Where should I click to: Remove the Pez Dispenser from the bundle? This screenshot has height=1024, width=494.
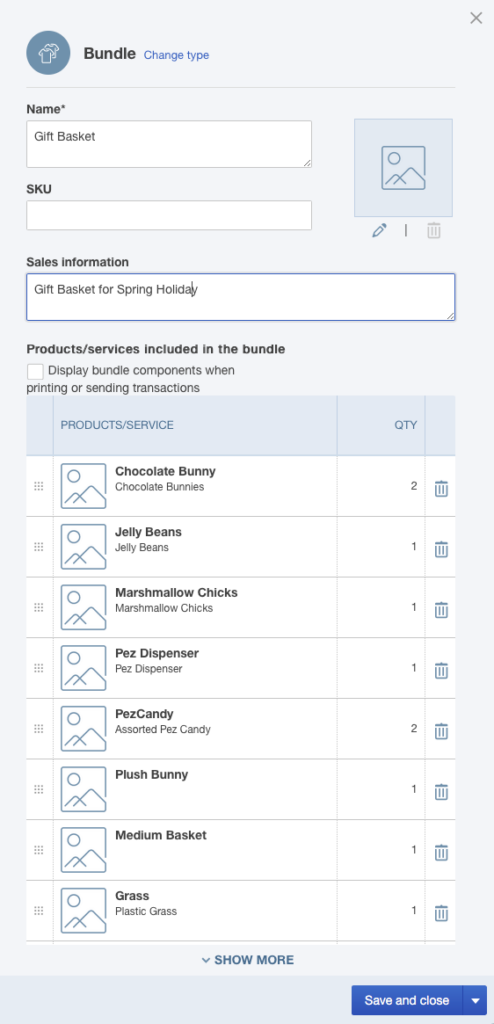[441, 670]
